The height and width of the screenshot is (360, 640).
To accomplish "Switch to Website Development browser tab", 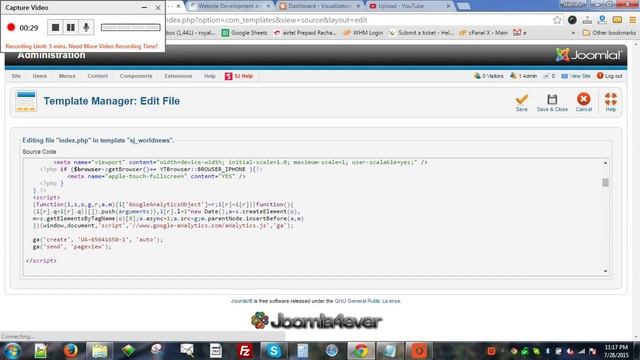I will 230,6.
